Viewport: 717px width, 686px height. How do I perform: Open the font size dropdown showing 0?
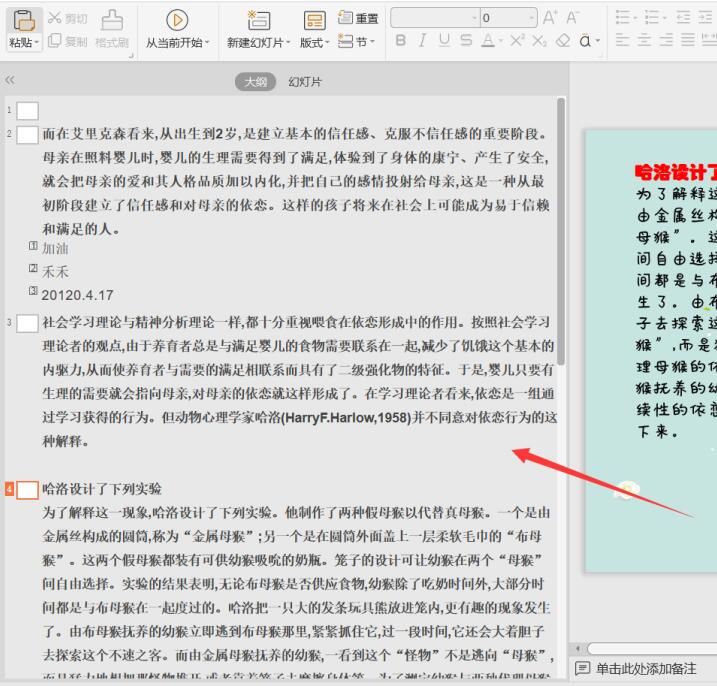508,18
